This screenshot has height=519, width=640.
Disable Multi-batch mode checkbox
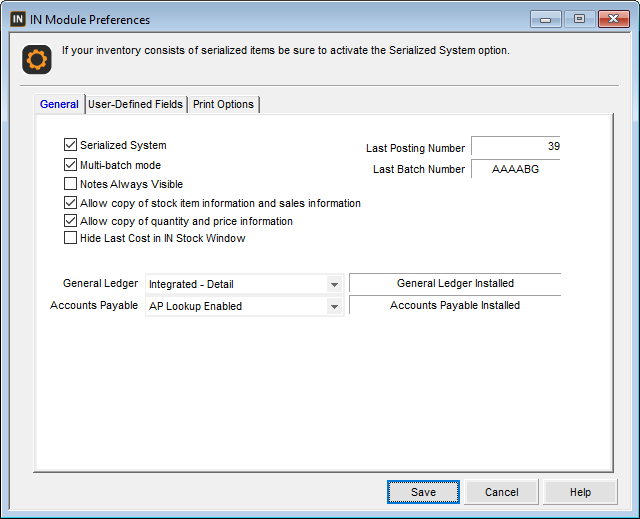tap(71, 165)
